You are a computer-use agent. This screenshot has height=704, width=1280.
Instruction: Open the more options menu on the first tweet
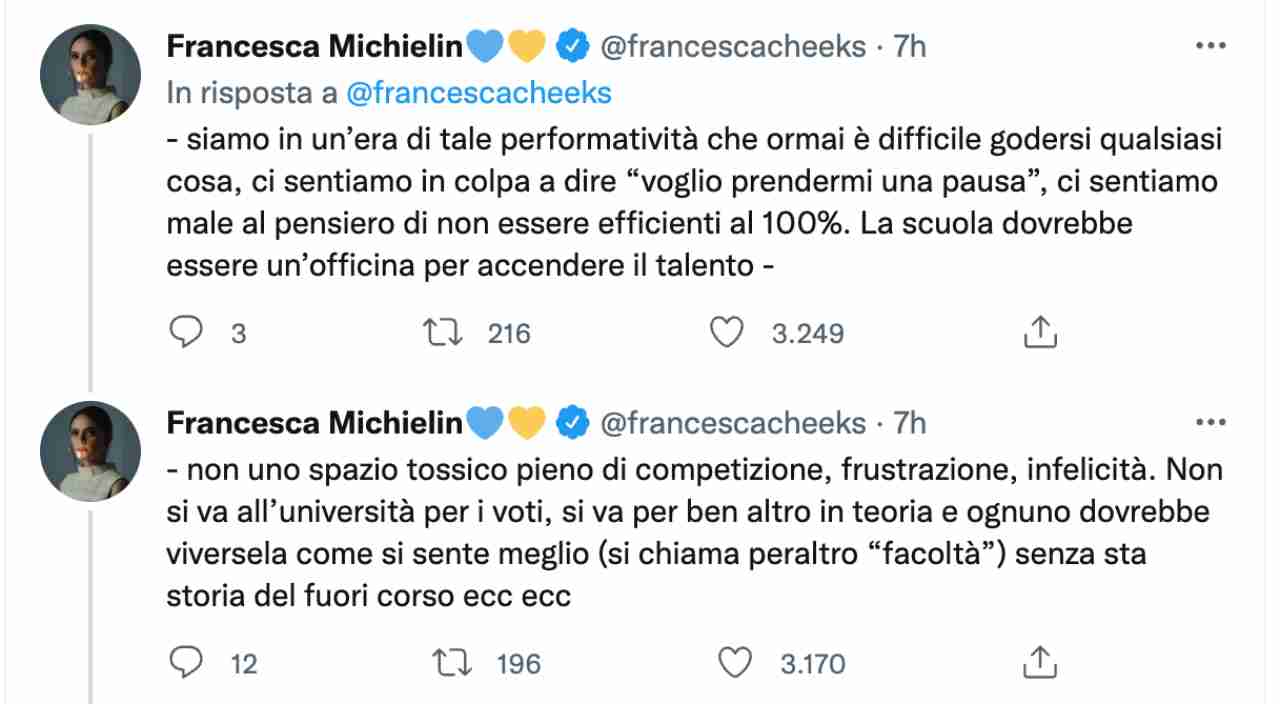[x=1211, y=44]
